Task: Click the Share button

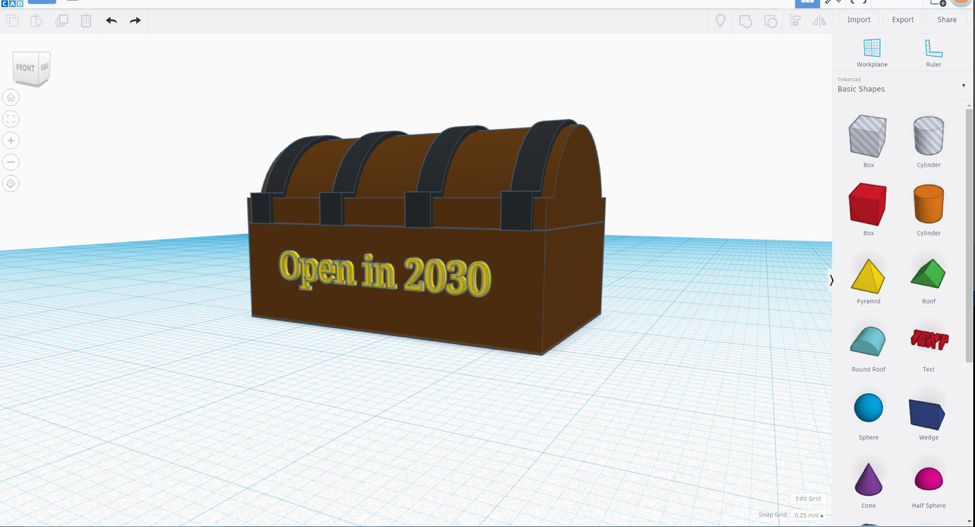Action: coord(946,20)
